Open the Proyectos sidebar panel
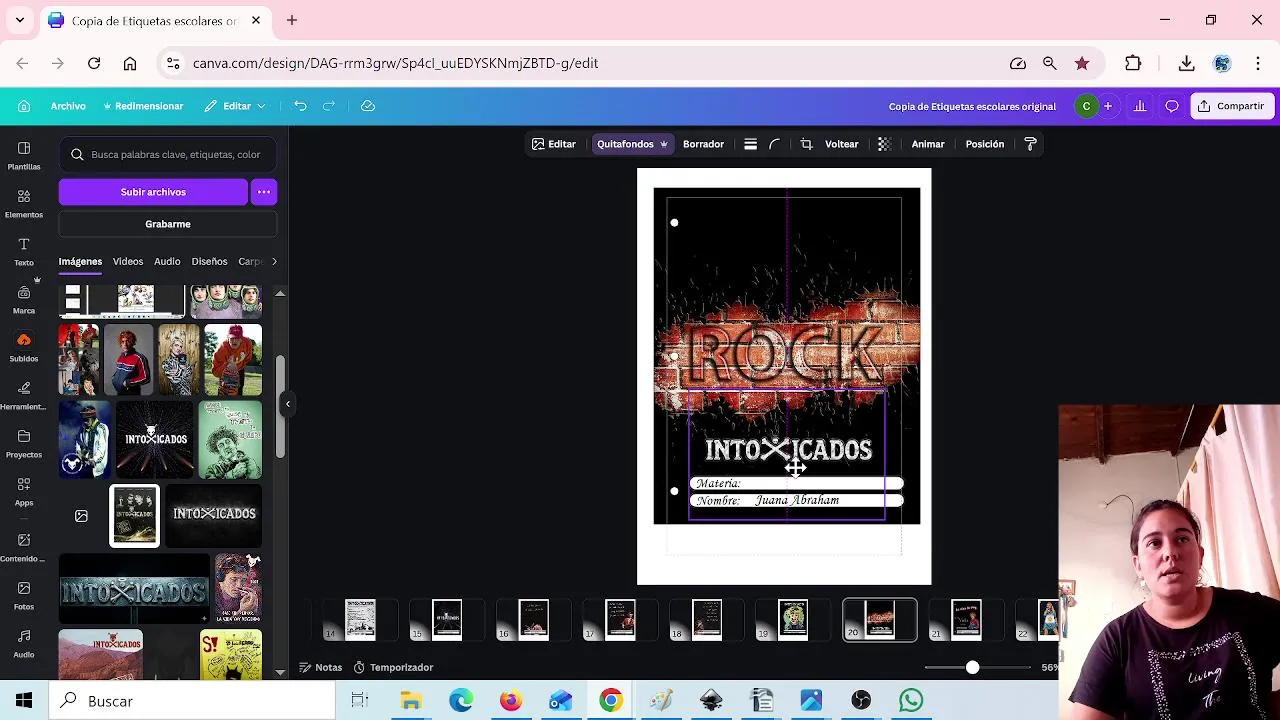Image resolution: width=1280 pixels, height=720 pixels. coord(24,443)
